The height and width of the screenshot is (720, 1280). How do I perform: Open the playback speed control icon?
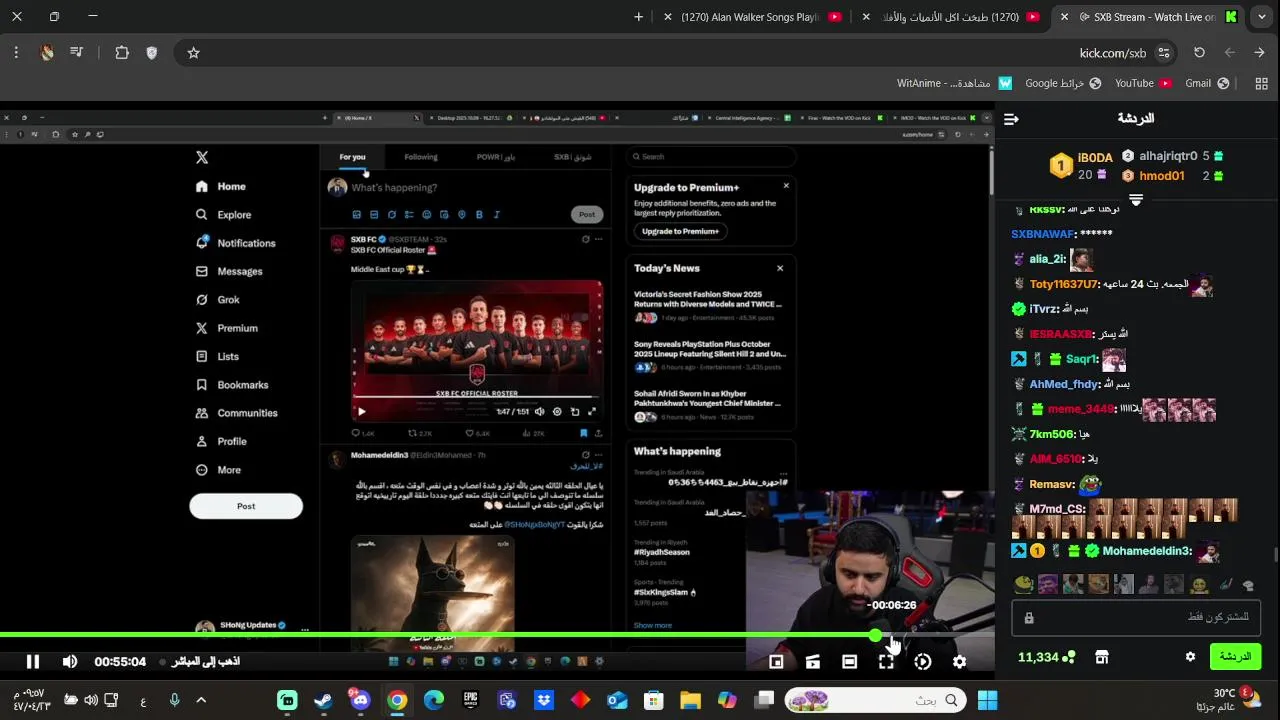point(922,661)
